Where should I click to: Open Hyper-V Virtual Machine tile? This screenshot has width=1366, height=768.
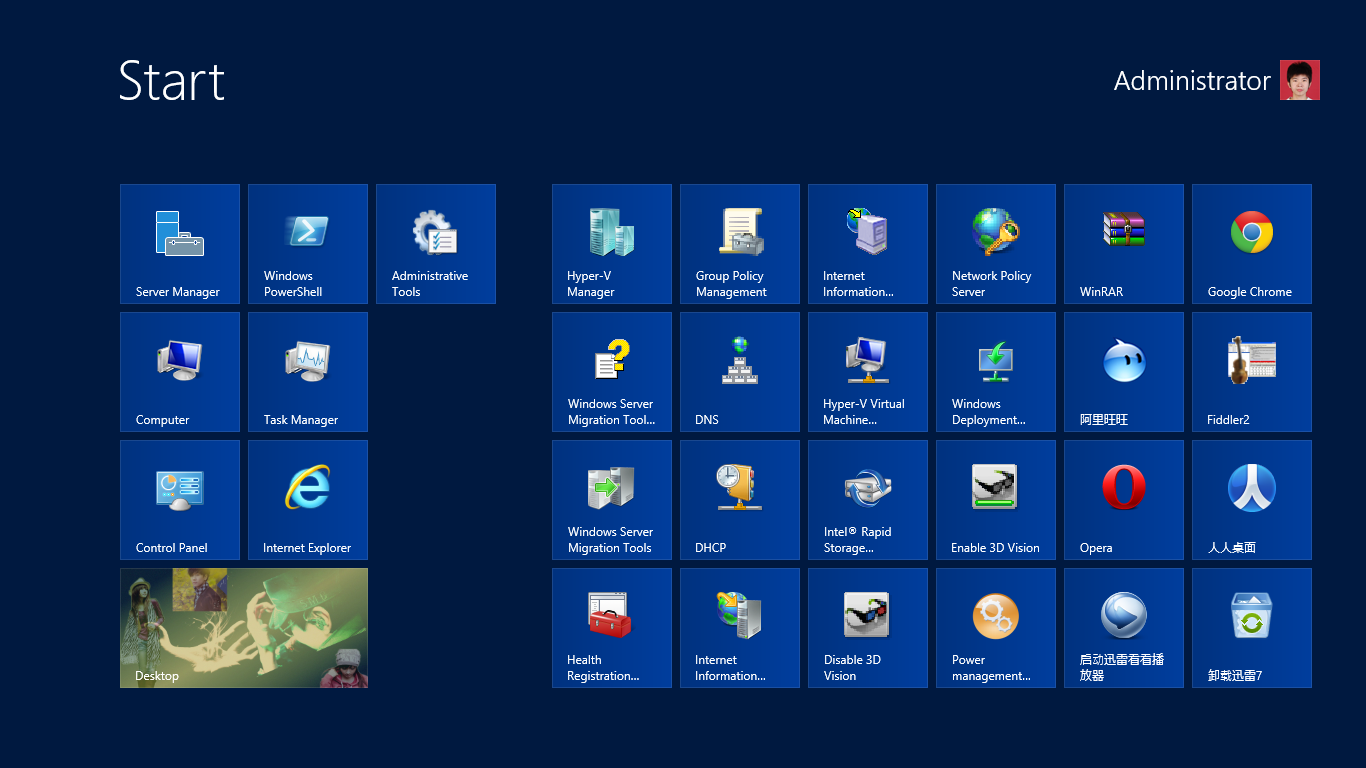(x=868, y=372)
